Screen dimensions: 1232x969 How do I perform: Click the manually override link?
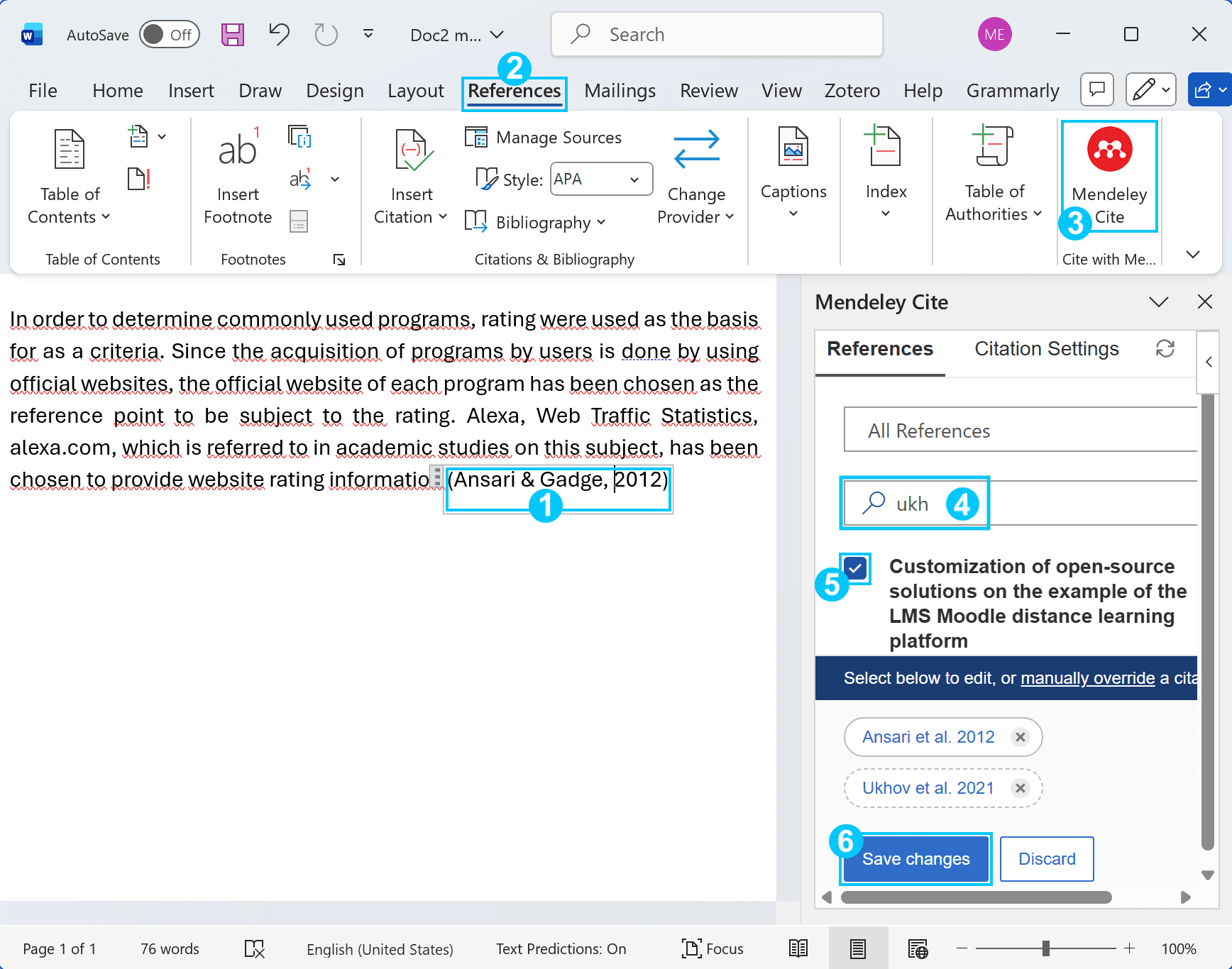[x=1088, y=678]
